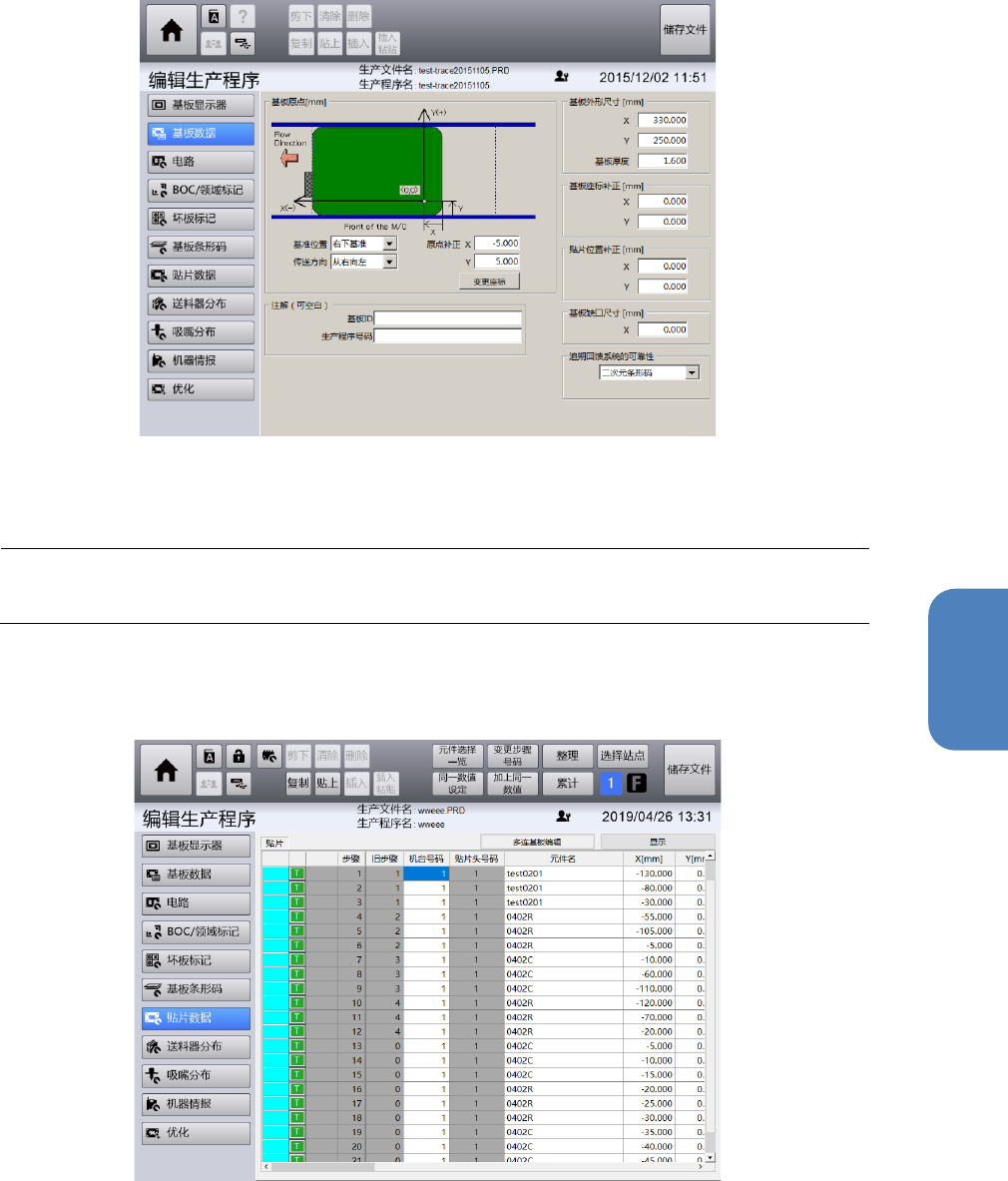The height and width of the screenshot is (1181, 1008).
Task: Click the 基板厚度 field 1.600
Action: pos(663,161)
